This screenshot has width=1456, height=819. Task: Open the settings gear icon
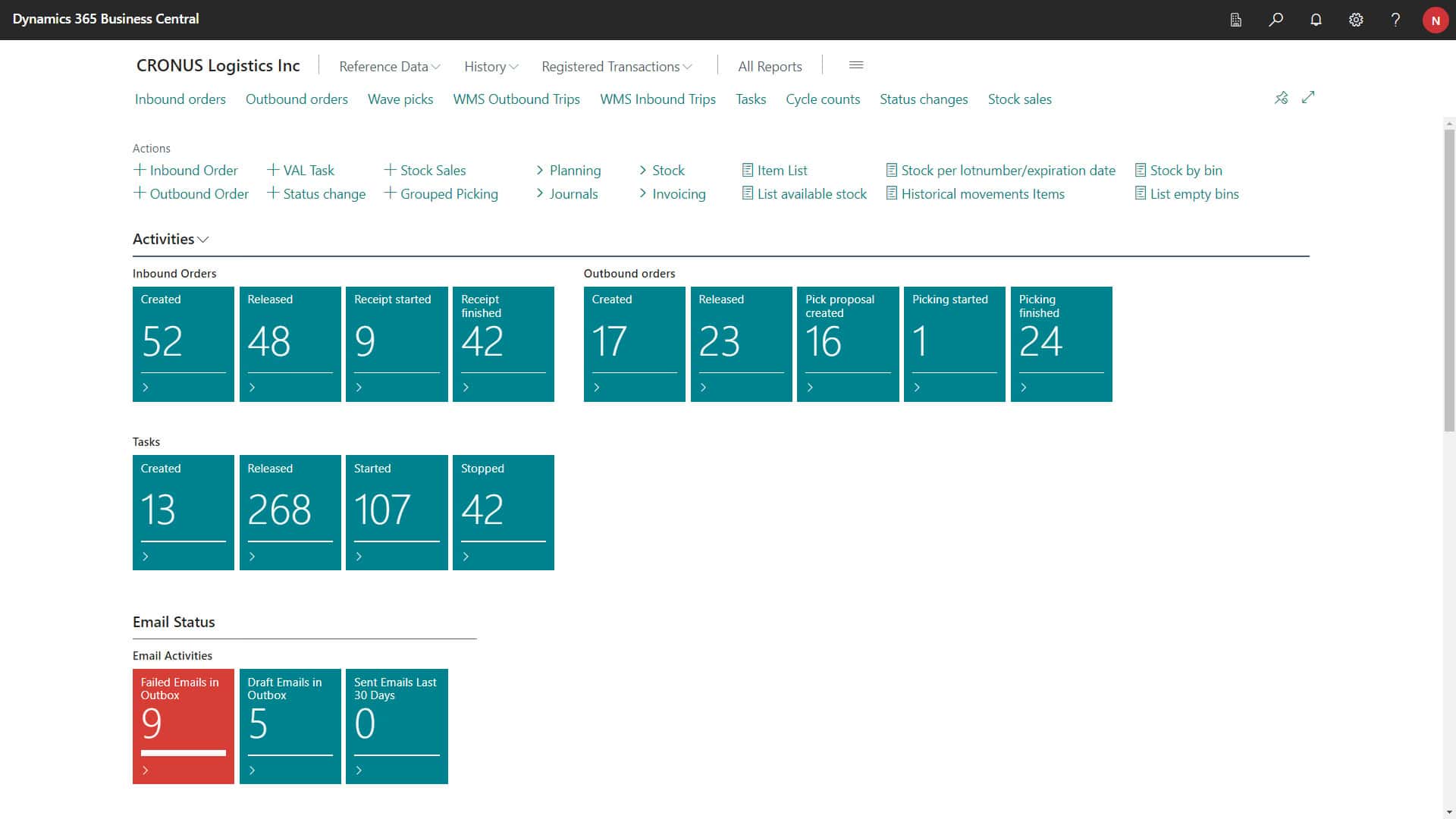click(x=1356, y=20)
